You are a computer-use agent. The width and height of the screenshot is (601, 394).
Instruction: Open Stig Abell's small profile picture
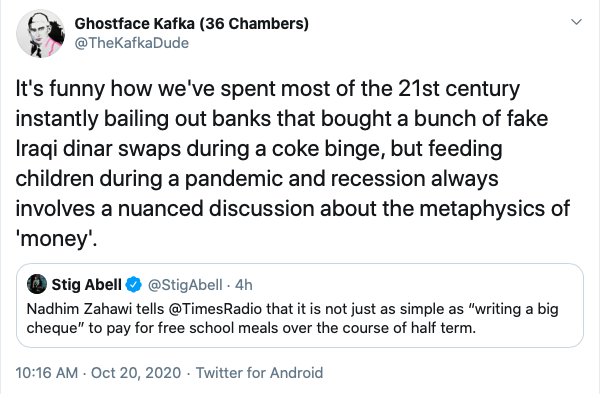click(37, 284)
